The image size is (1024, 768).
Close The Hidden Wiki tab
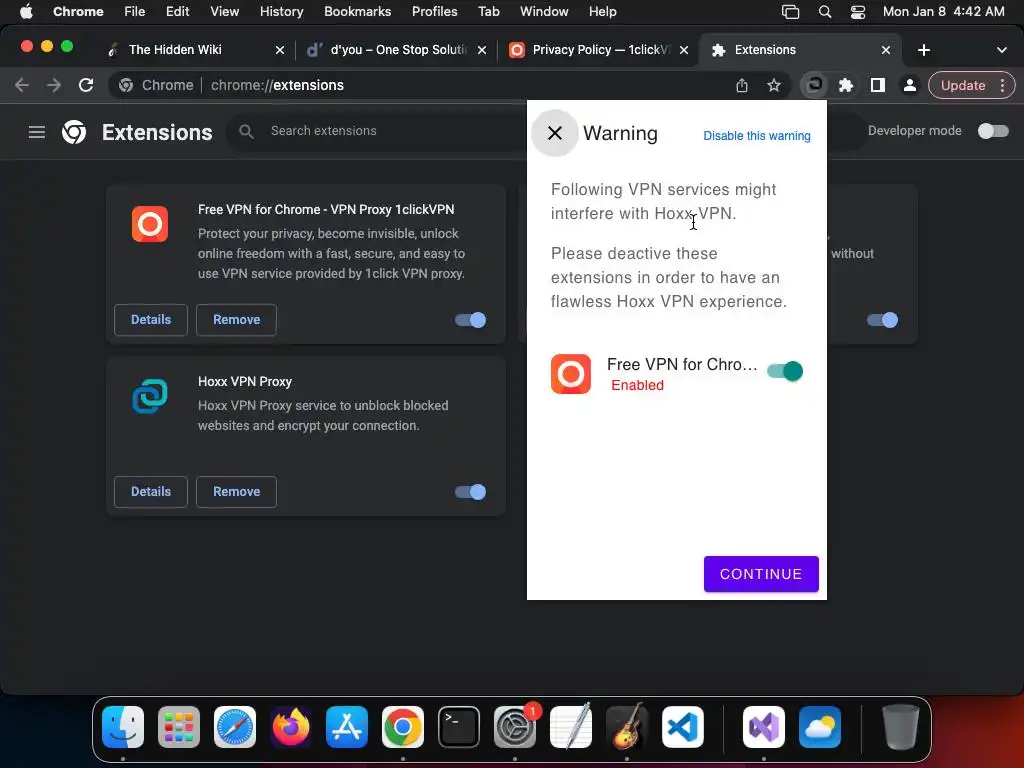[x=280, y=50]
